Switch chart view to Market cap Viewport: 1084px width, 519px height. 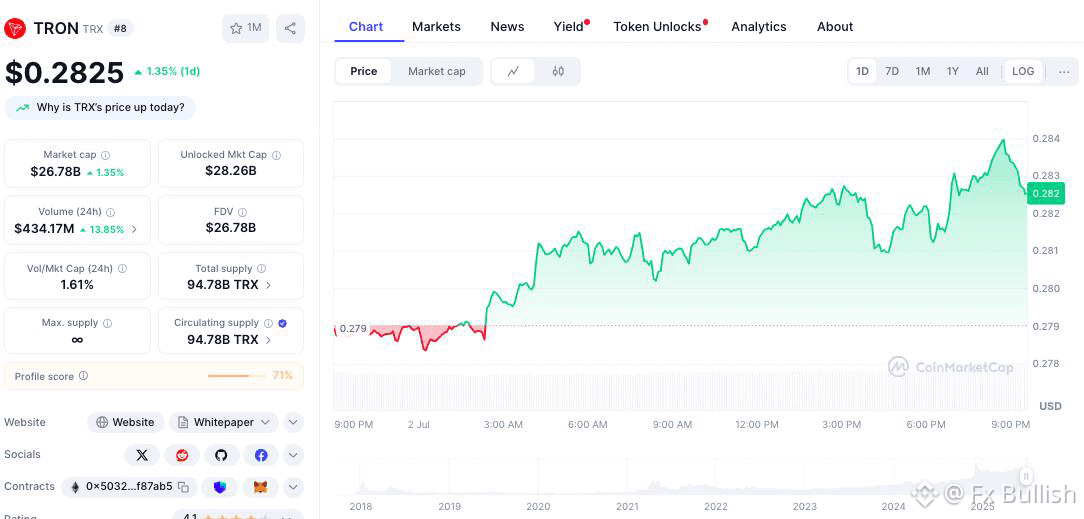pyautogui.click(x=436, y=71)
